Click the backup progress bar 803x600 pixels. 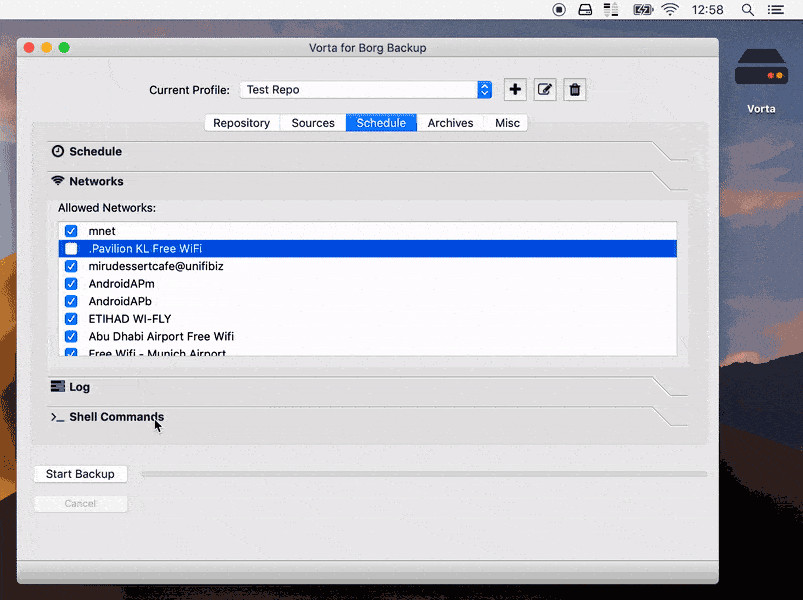click(x=424, y=475)
